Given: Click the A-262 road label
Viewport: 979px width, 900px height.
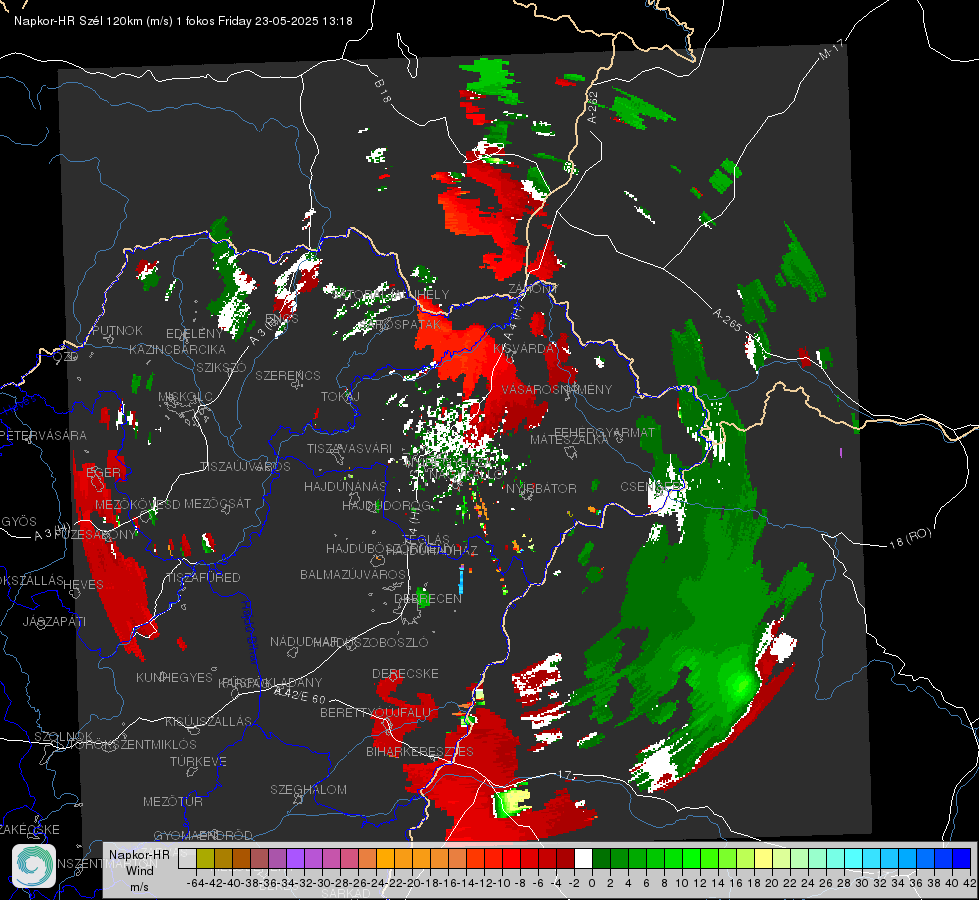Looking at the screenshot, I should 593,107.
